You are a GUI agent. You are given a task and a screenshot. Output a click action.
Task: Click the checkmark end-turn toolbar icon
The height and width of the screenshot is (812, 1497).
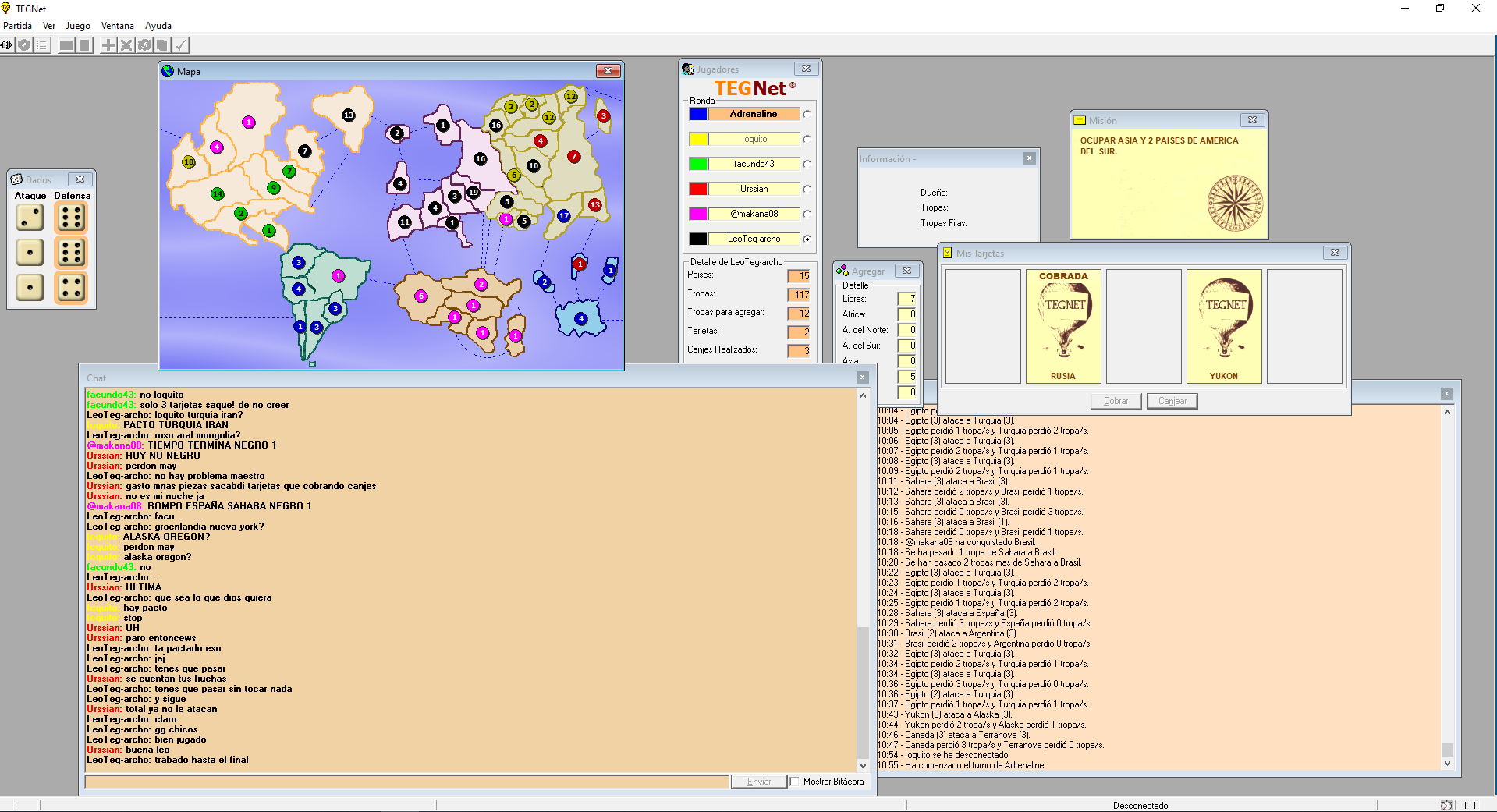[x=180, y=45]
